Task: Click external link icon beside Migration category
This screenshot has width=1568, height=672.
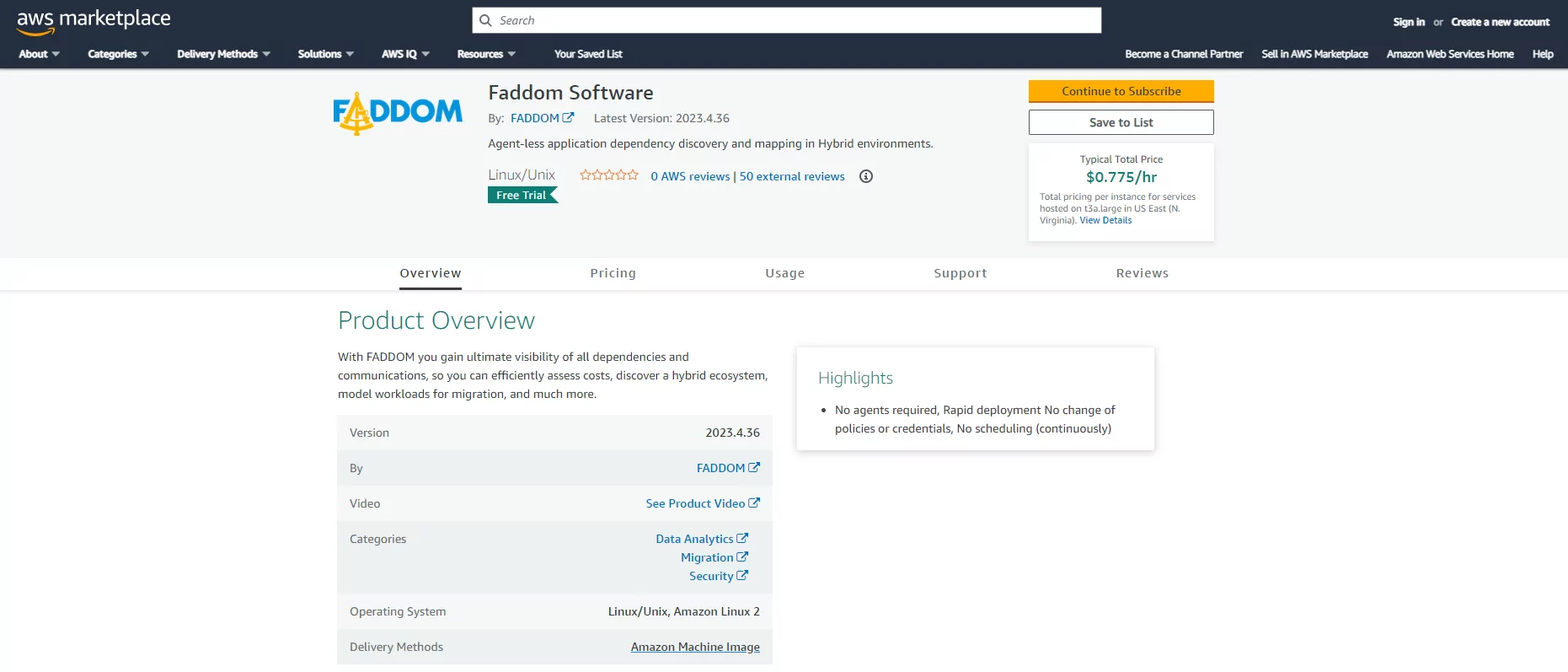Action: pos(742,556)
